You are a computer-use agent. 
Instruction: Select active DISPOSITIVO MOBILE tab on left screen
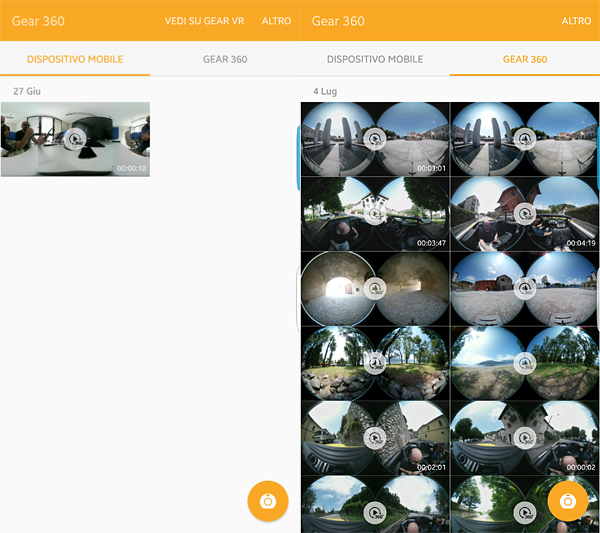[x=75, y=60]
